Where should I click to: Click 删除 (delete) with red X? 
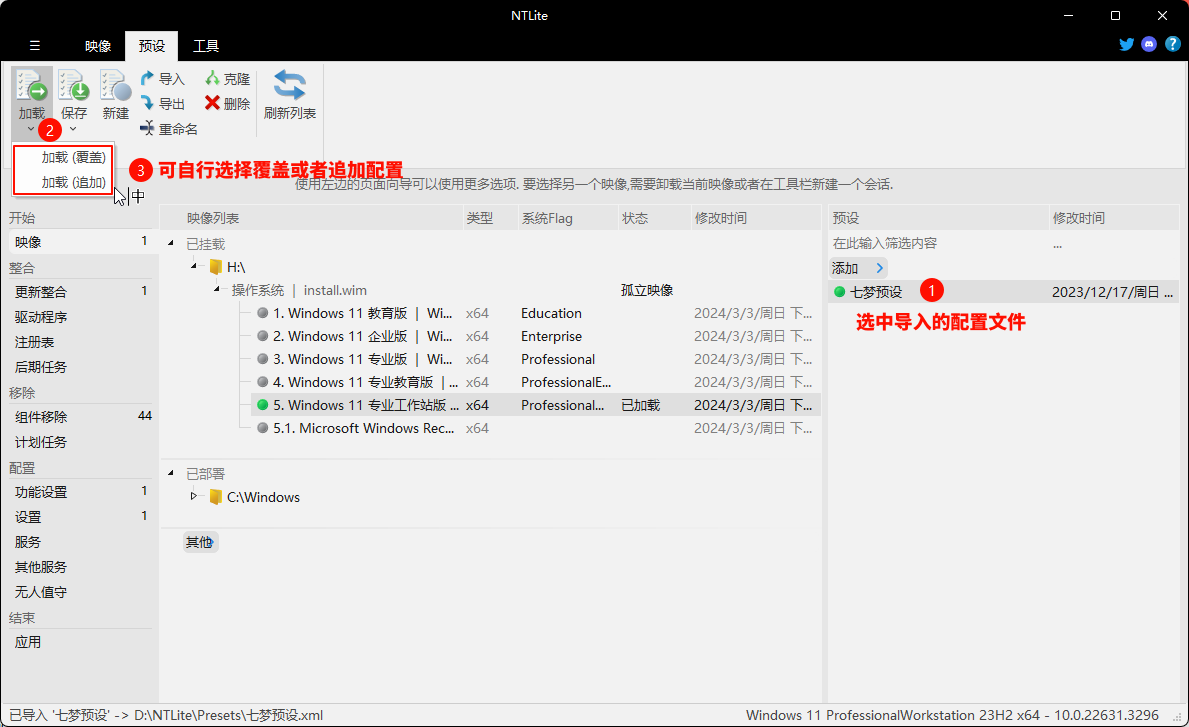click(x=227, y=103)
